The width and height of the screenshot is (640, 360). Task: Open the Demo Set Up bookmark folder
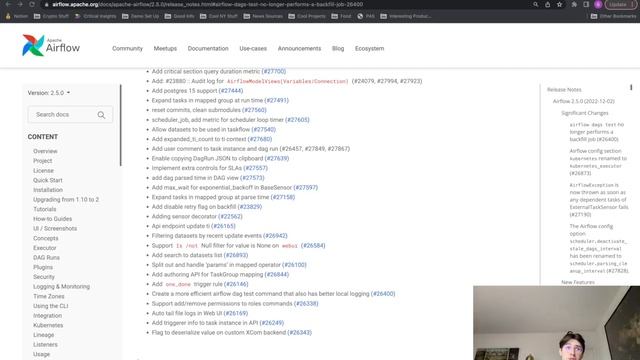[x=140, y=16]
